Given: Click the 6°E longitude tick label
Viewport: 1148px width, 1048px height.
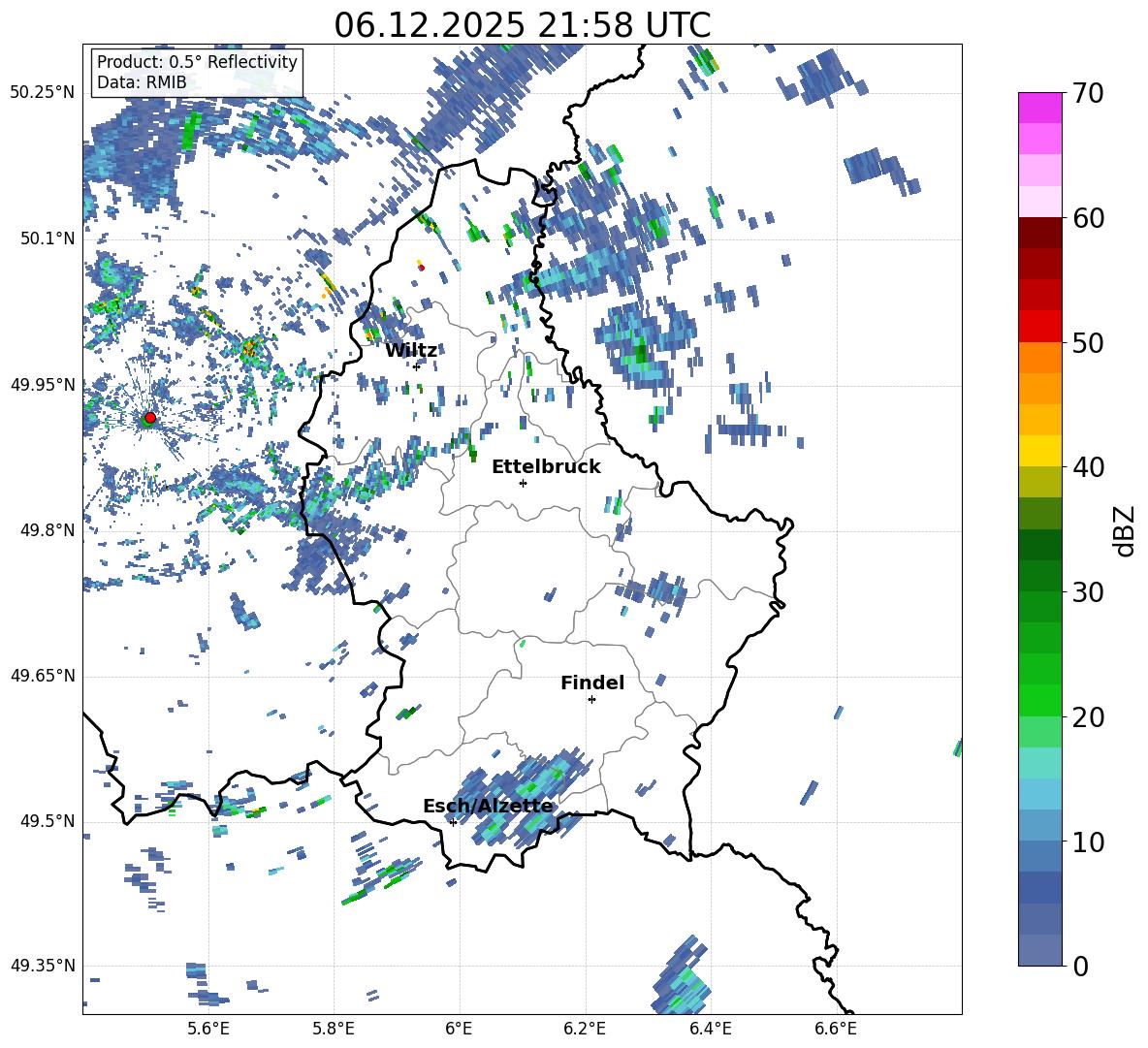Looking at the screenshot, I should pos(459,1029).
